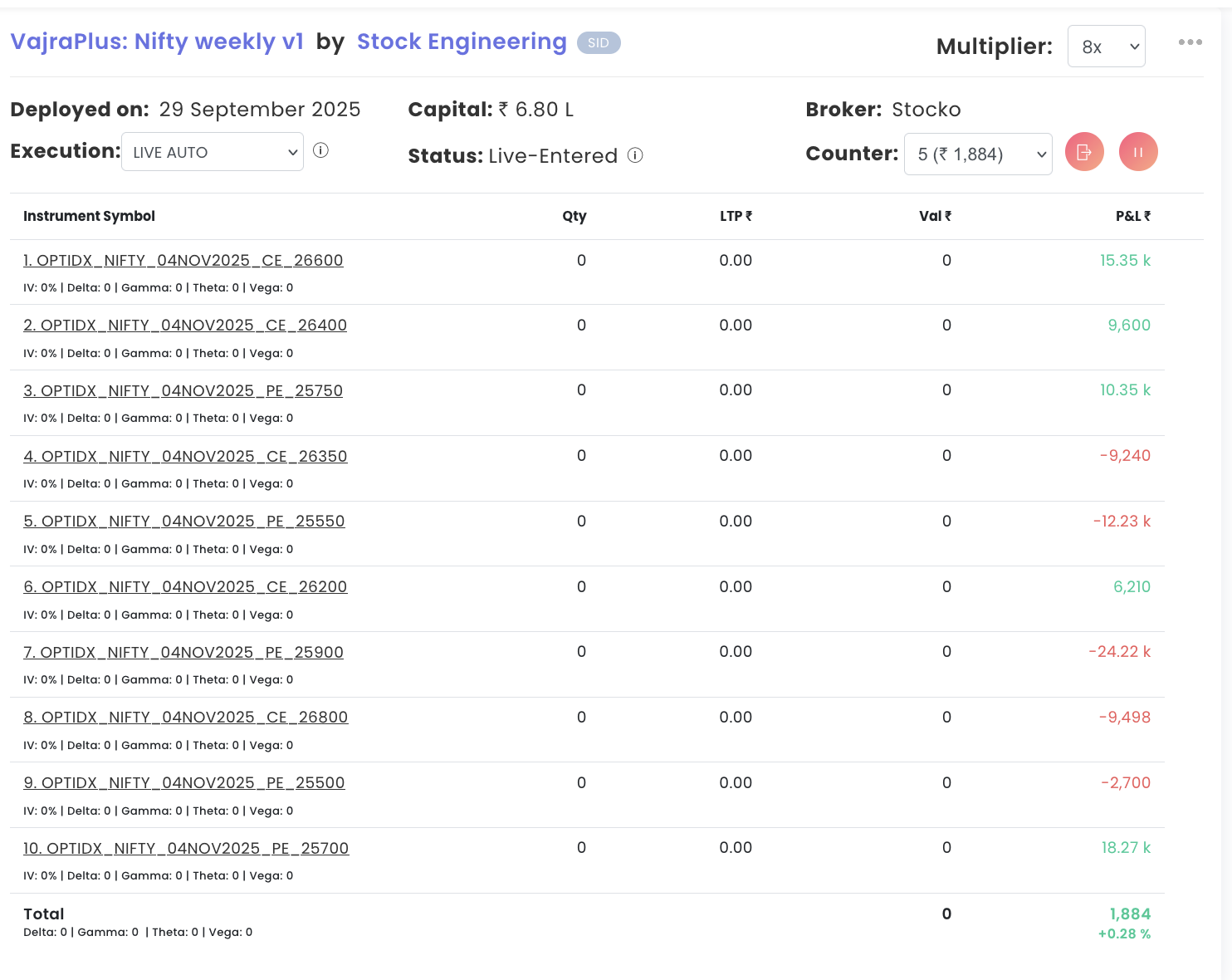The image size is (1232, 980).
Task: Open VajraPlus: Nifty weekly v1 strategy link
Action: (x=157, y=42)
